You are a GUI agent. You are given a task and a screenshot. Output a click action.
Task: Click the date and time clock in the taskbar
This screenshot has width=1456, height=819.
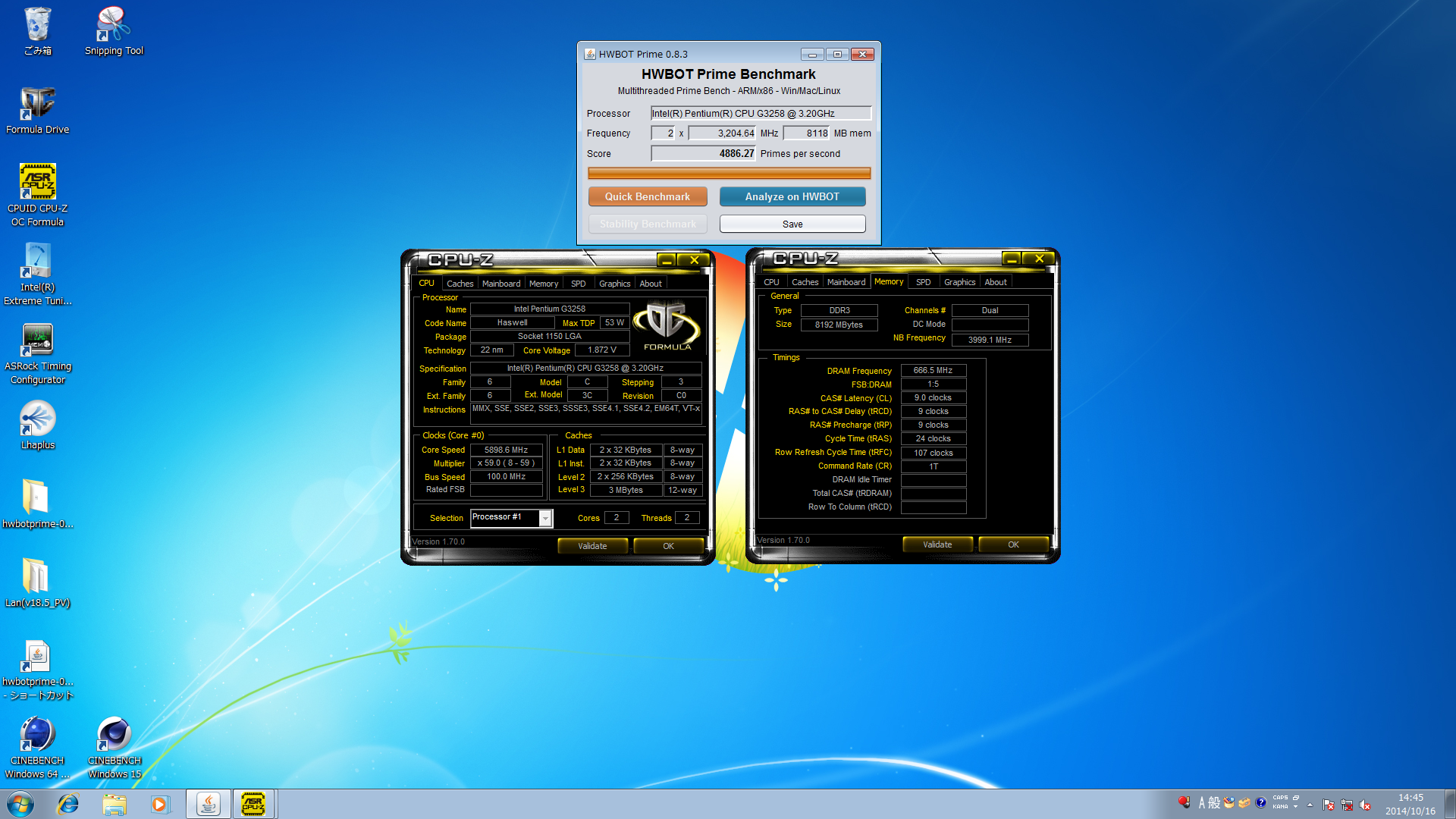(1410, 804)
